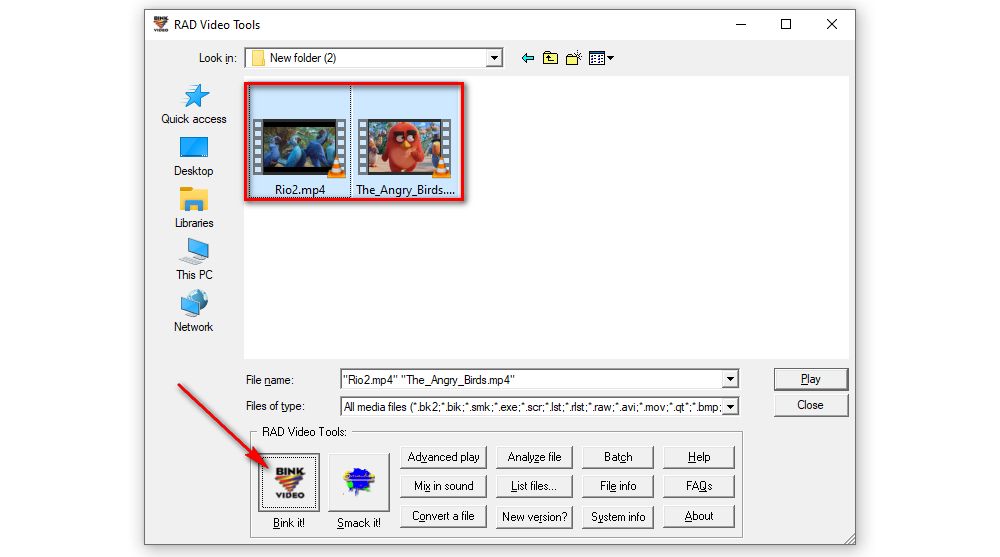
Task: Click the Analyze file button
Action: pos(534,457)
